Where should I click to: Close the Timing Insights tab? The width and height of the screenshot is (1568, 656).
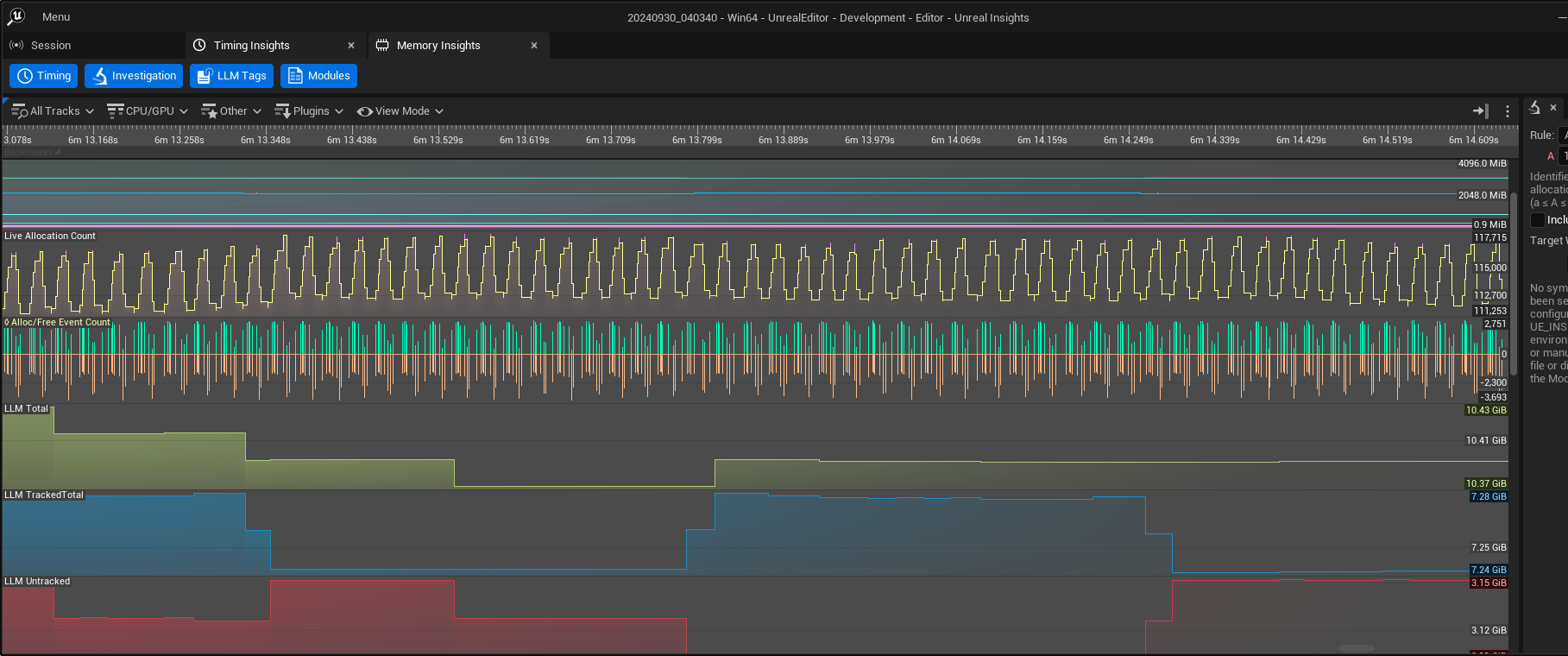click(351, 46)
